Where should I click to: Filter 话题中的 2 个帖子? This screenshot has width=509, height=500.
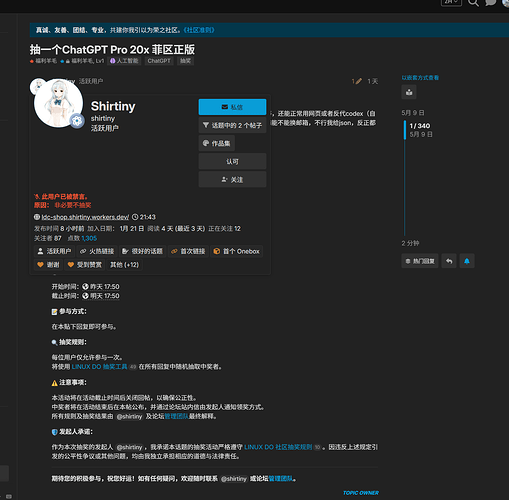232,125
